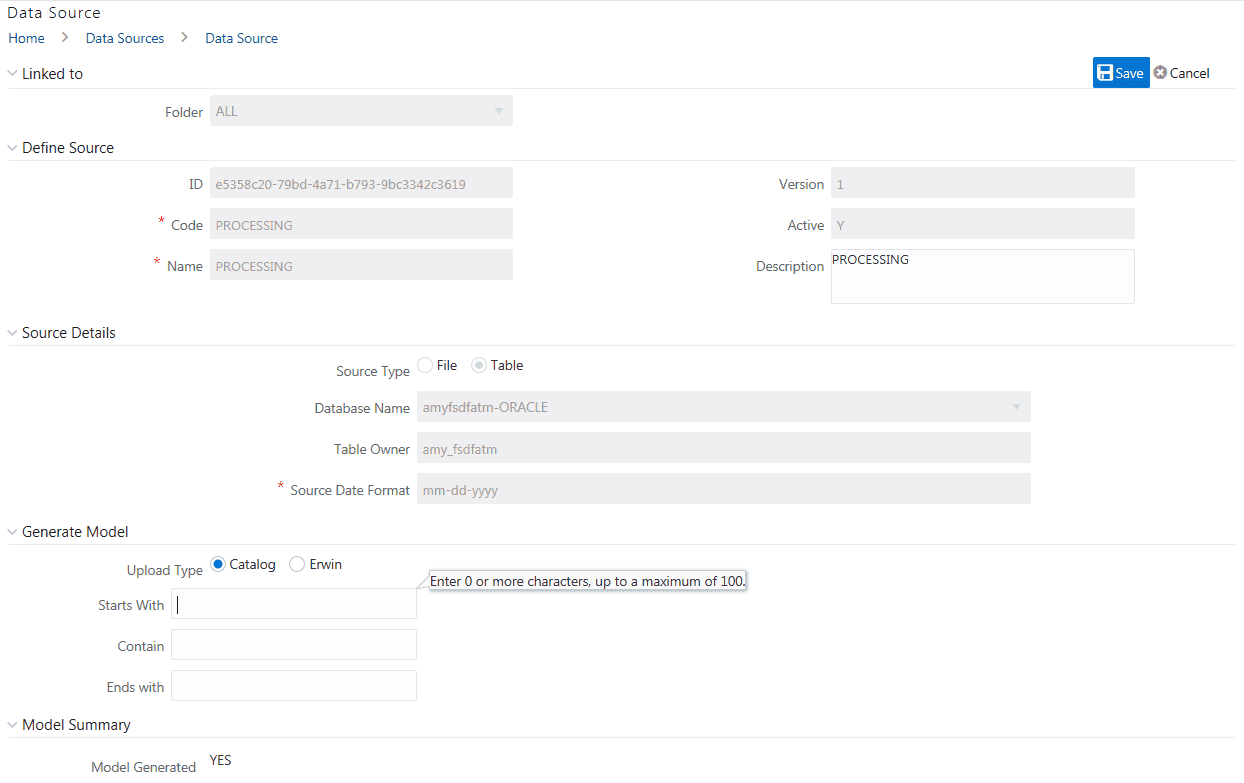Collapse the Define Source section
The width and height of the screenshot is (1244, 783).
click(11, 147)
